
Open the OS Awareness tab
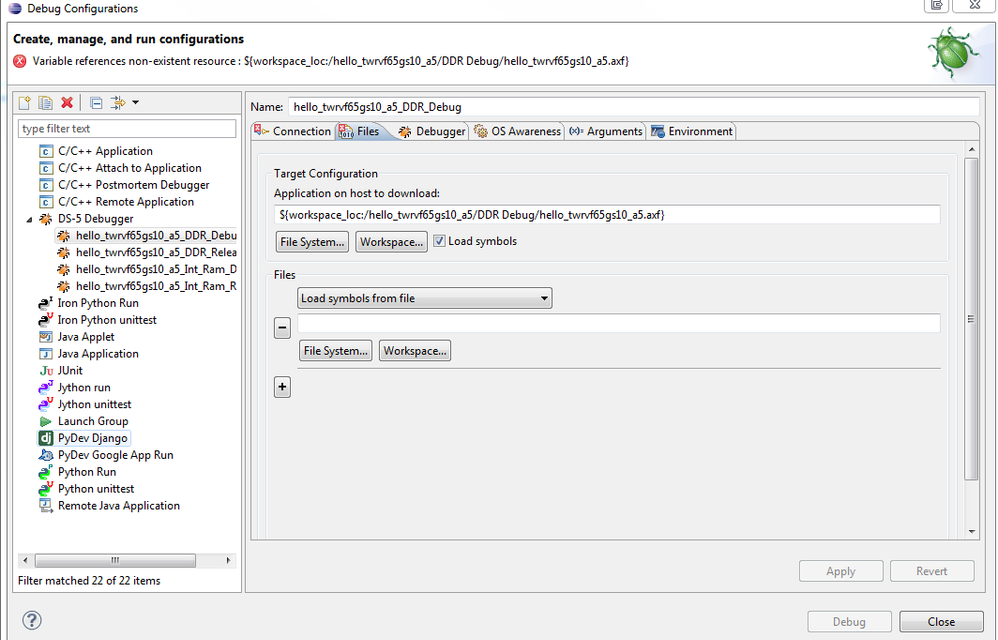[x=517, y=131]
